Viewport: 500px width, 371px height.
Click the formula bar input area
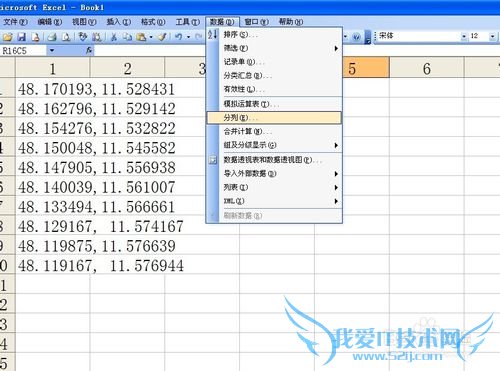click(x=297, y=51)
